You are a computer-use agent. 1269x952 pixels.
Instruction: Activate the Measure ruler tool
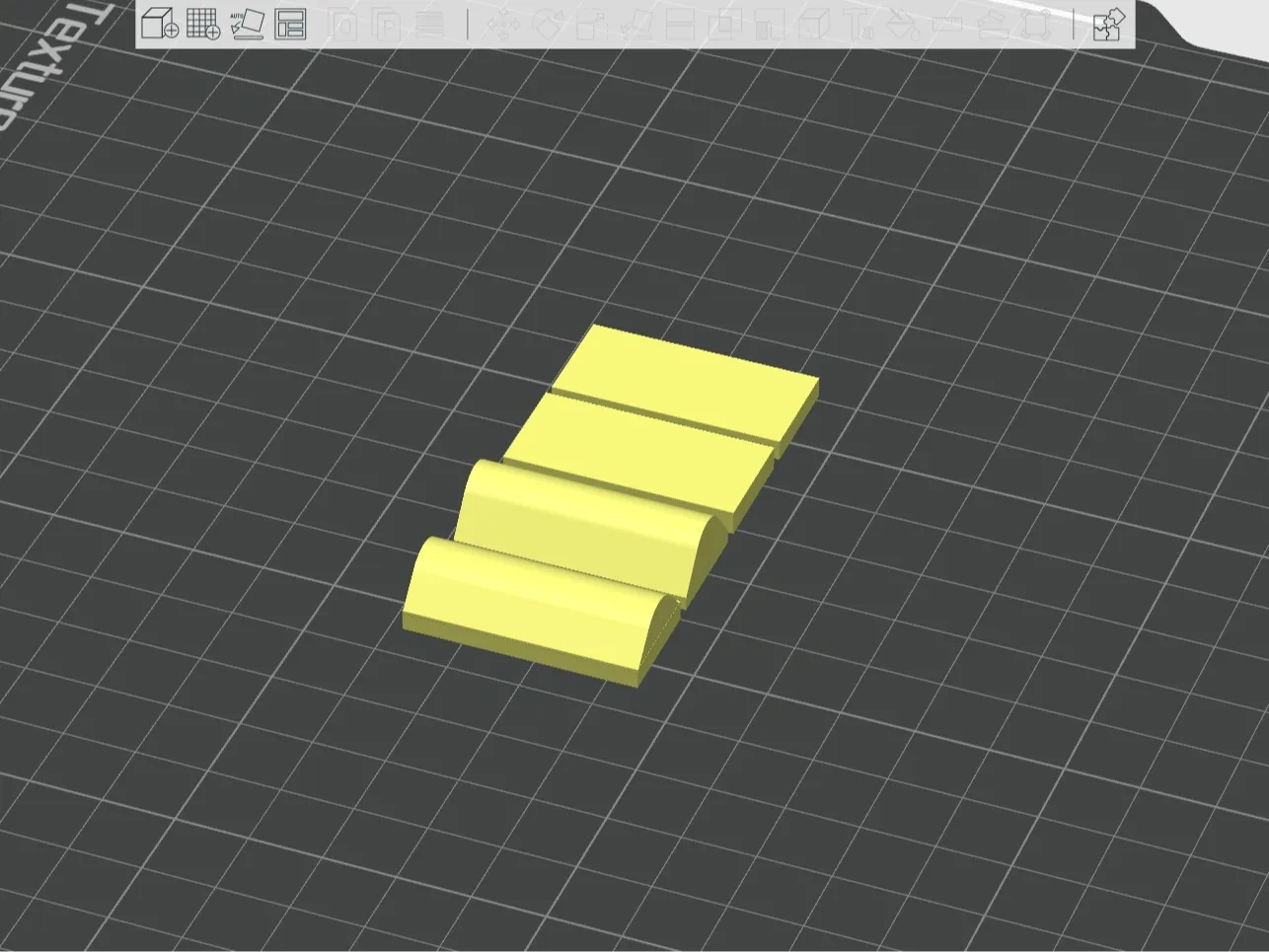(x=946, y=24)
